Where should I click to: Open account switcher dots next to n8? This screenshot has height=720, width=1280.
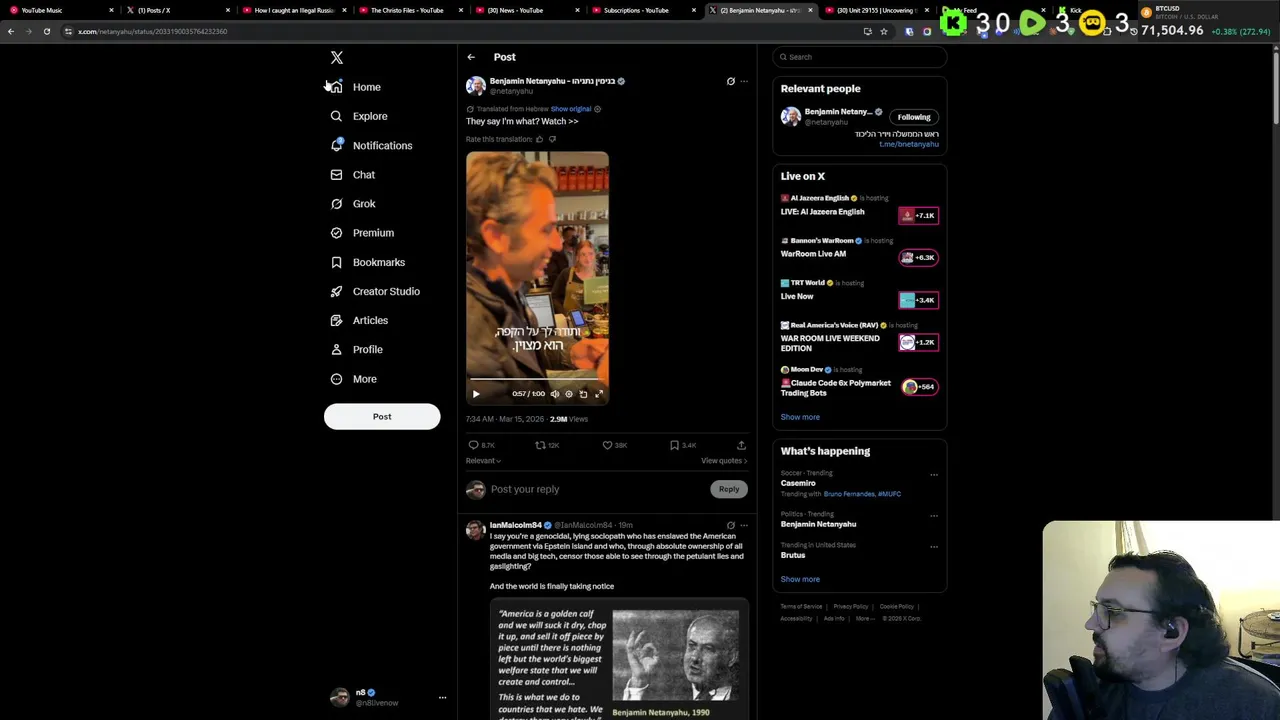coord(442,698)
